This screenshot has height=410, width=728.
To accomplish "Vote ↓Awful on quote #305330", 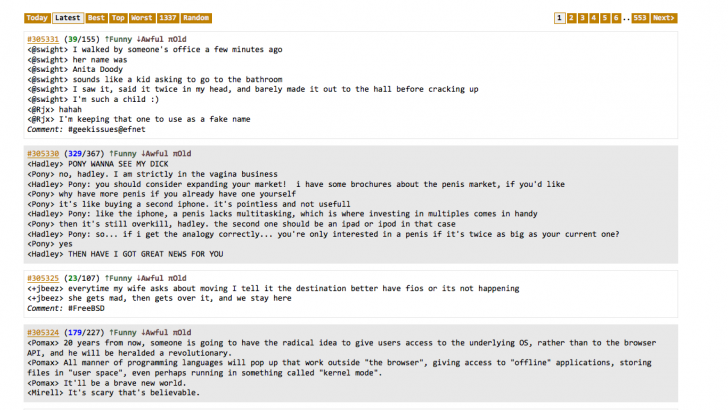I will click(155, 154).
